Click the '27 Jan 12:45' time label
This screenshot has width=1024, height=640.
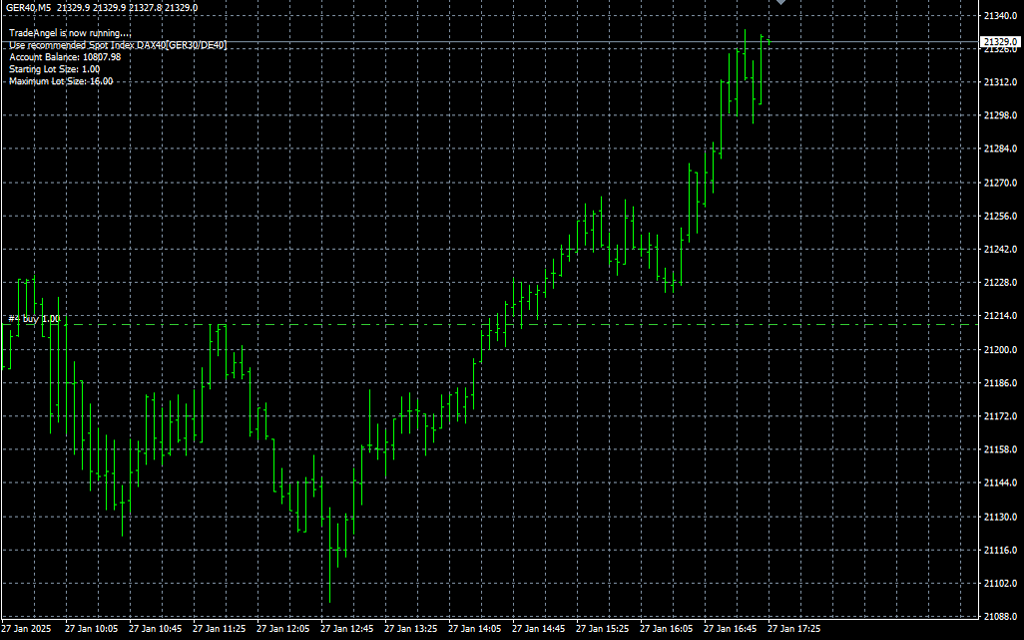349,630
